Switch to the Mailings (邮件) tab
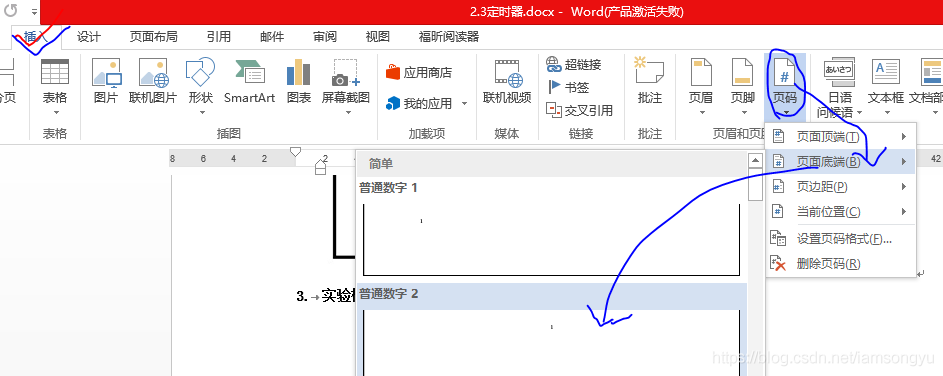Viewport: 943px width, 376px height. tap(272, 37)
